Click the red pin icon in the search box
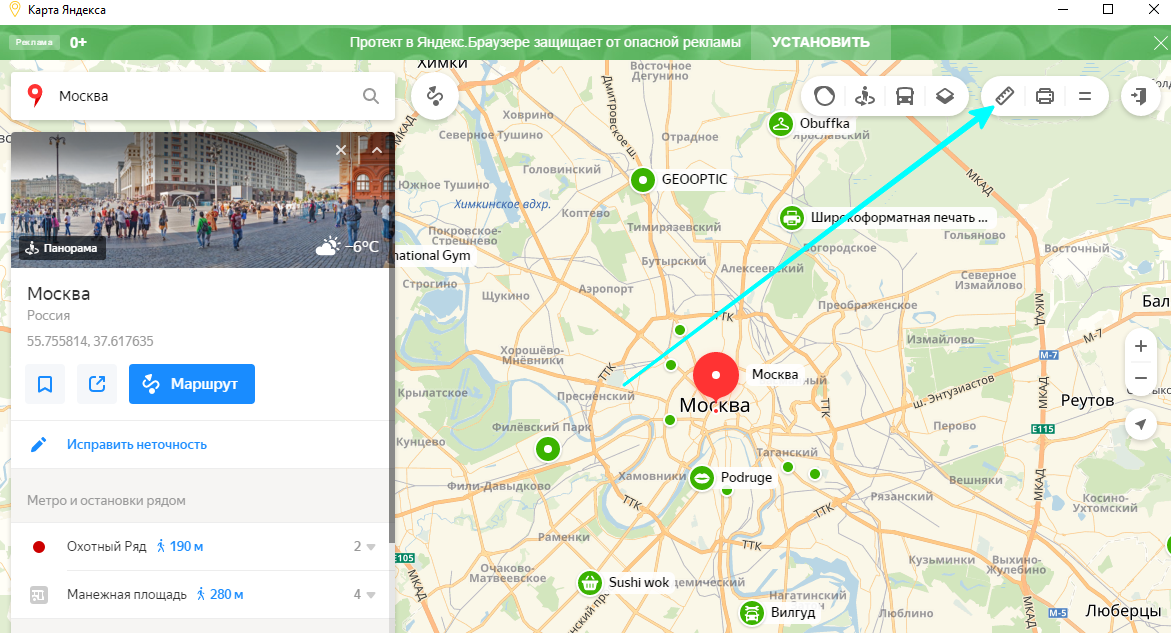Viewport: 1171px width, 633px height. click(x=34, y=96)
